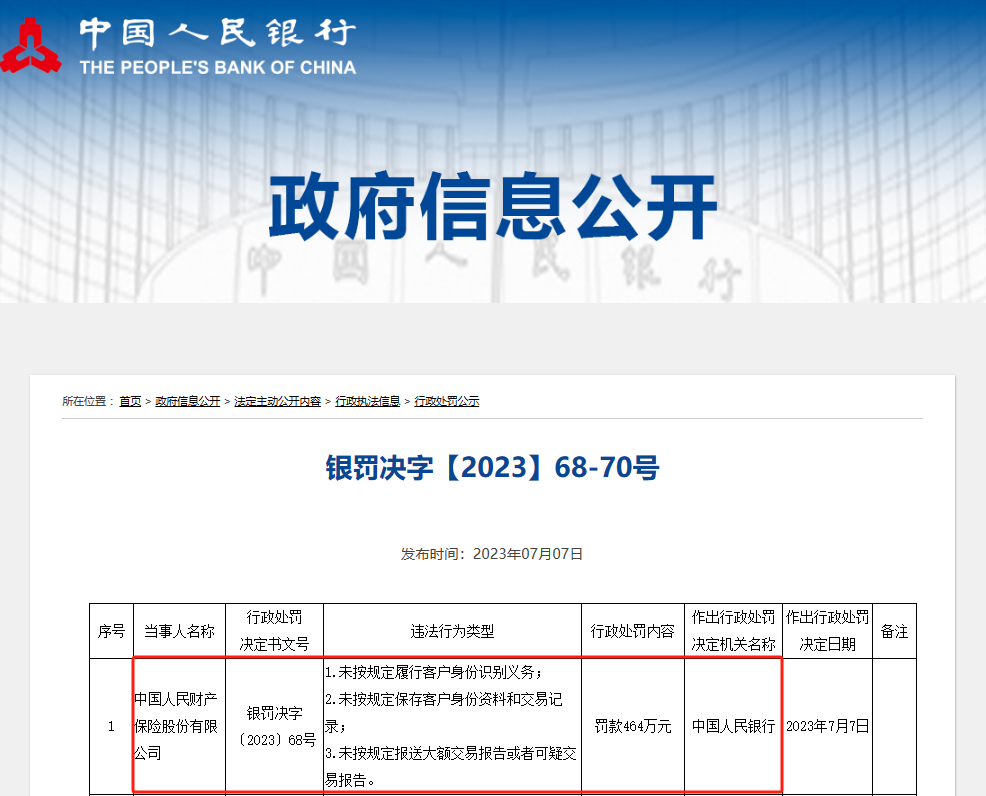Viewport: 986px width, 796px height.
Task: Click the 政府信息公开 banner heading
Action: coord(493,207)
